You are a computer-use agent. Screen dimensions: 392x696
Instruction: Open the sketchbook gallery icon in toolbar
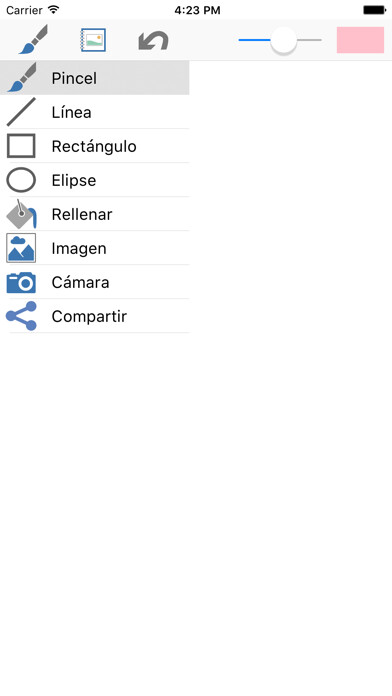[93, 40]
